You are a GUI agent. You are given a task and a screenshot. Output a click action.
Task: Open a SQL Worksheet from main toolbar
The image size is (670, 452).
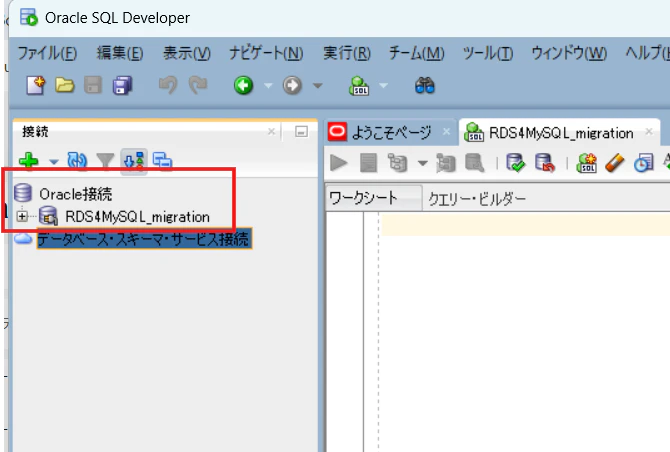359,85
